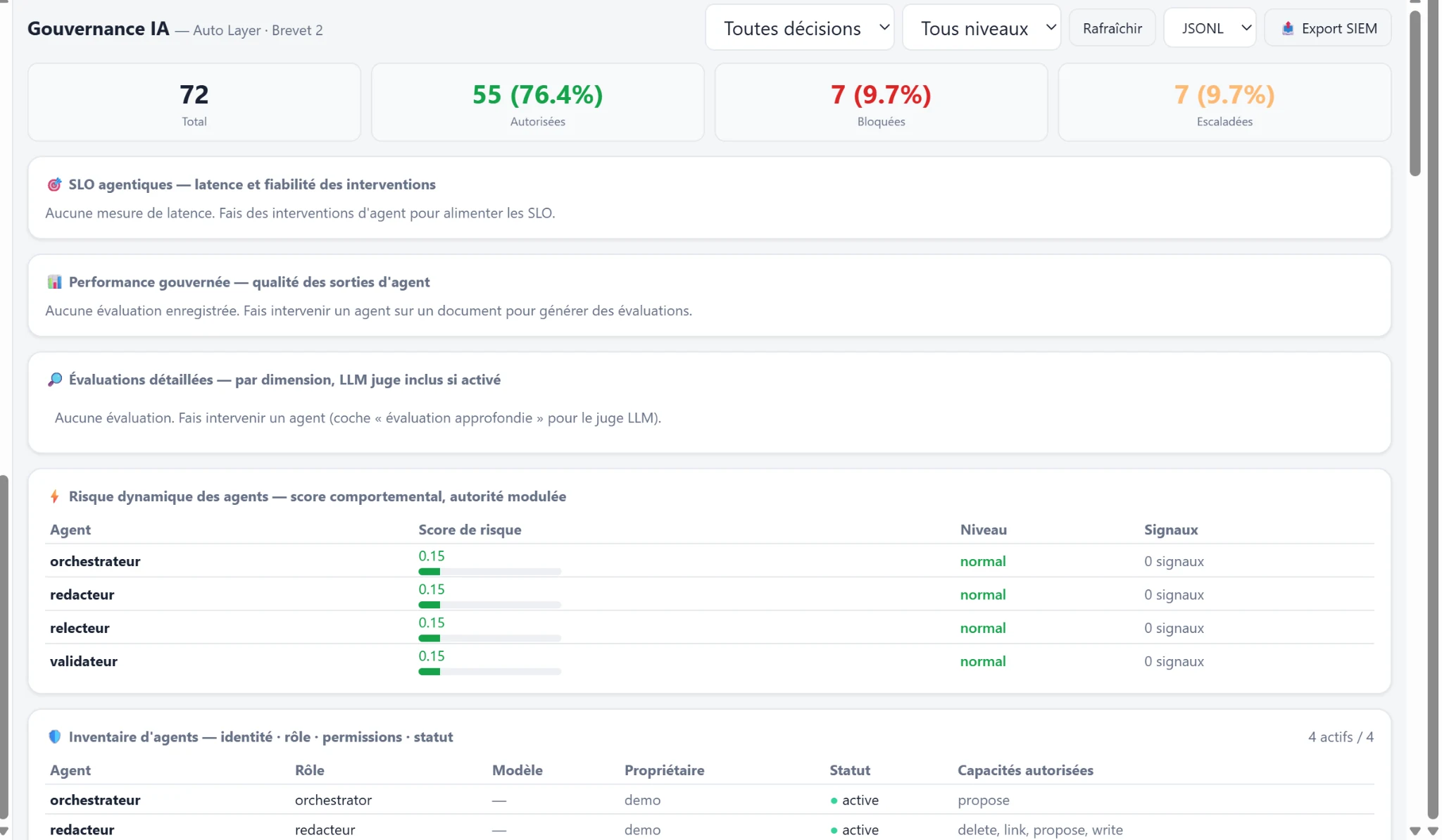1442x840 pixels.
Task: Click the Signaux column header
Action: (1170, 530)
